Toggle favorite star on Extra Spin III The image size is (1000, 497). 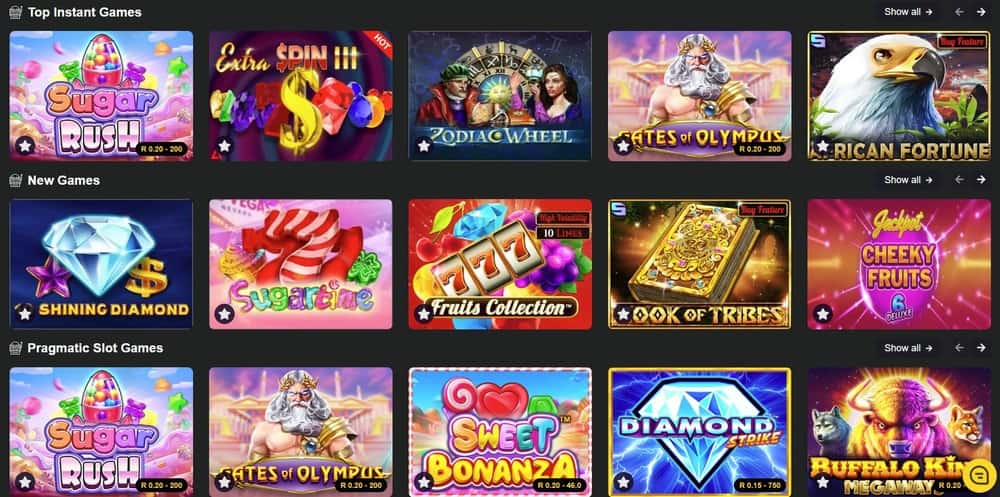224,146
